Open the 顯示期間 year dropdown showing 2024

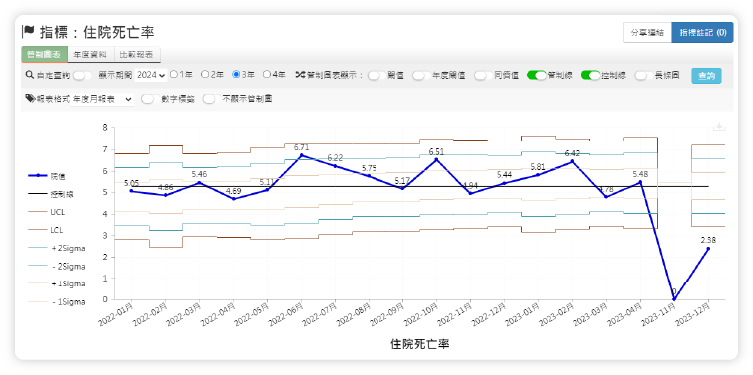pyautogui.click(x=151, y=75)
